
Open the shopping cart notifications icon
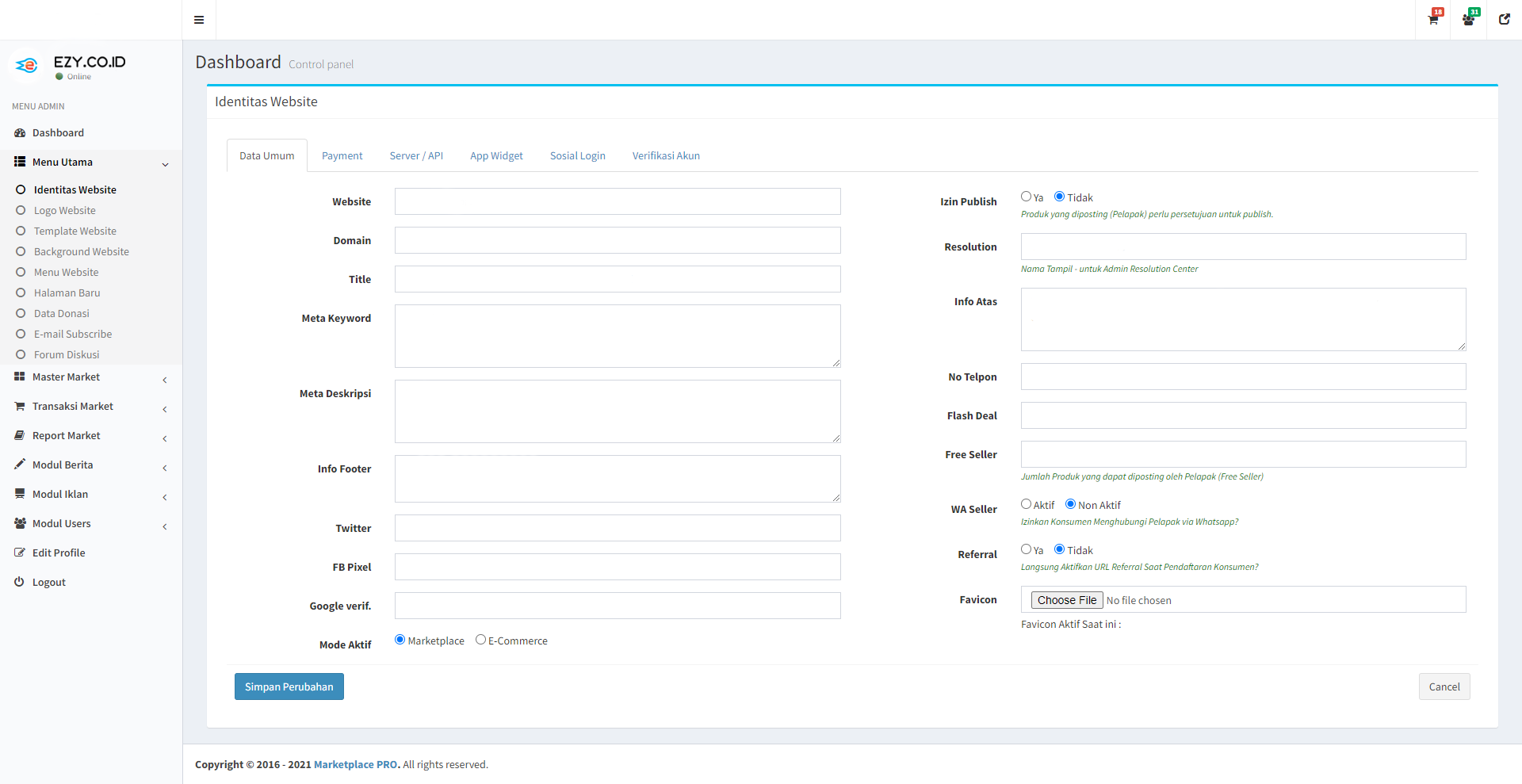(x=1434, y=20)
